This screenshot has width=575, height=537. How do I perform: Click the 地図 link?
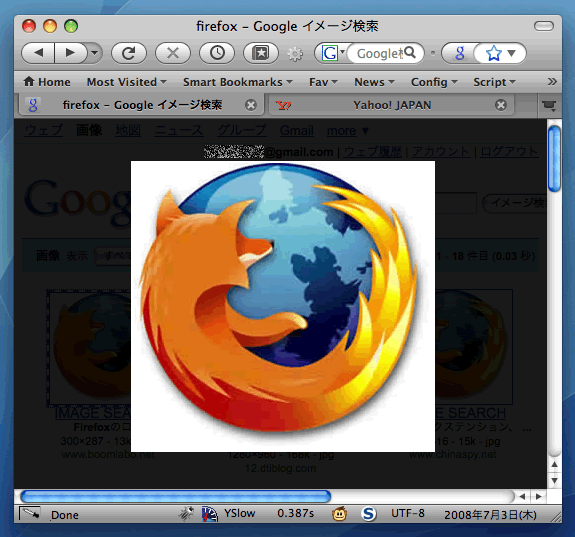128,130
